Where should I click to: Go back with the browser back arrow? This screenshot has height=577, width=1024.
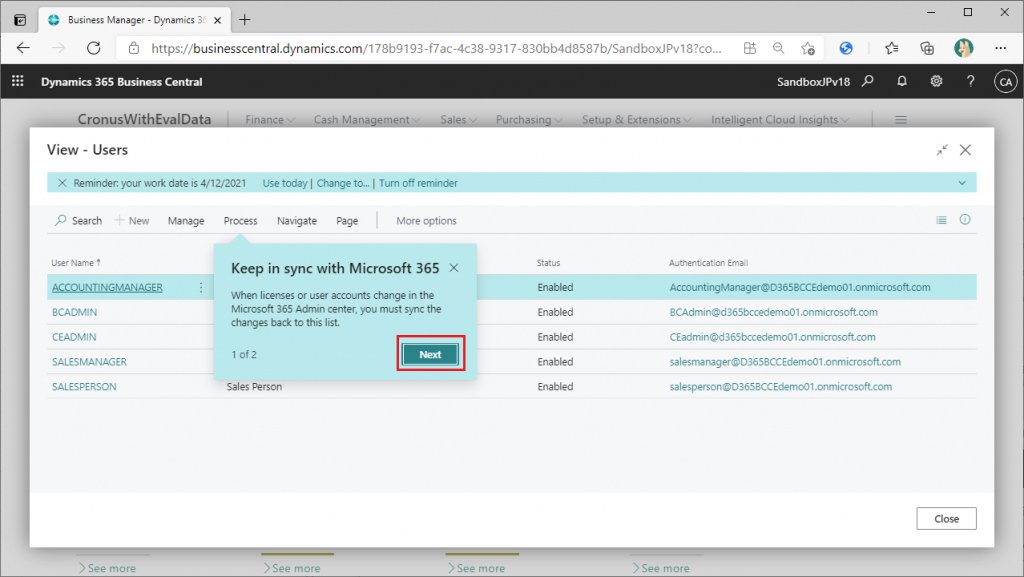point(24,48)
